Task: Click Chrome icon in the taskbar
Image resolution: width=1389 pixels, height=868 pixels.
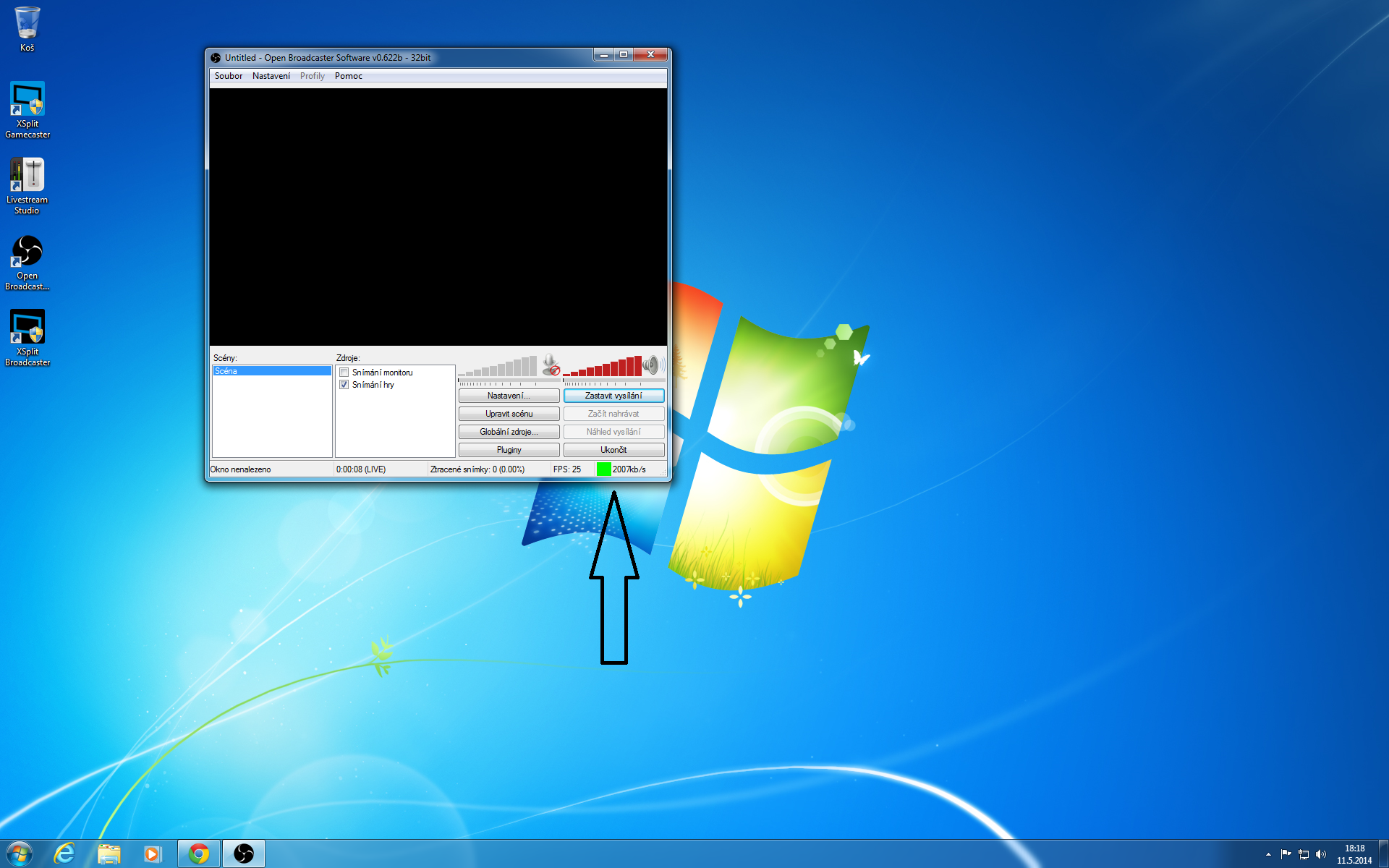Action: pos(199,854)
